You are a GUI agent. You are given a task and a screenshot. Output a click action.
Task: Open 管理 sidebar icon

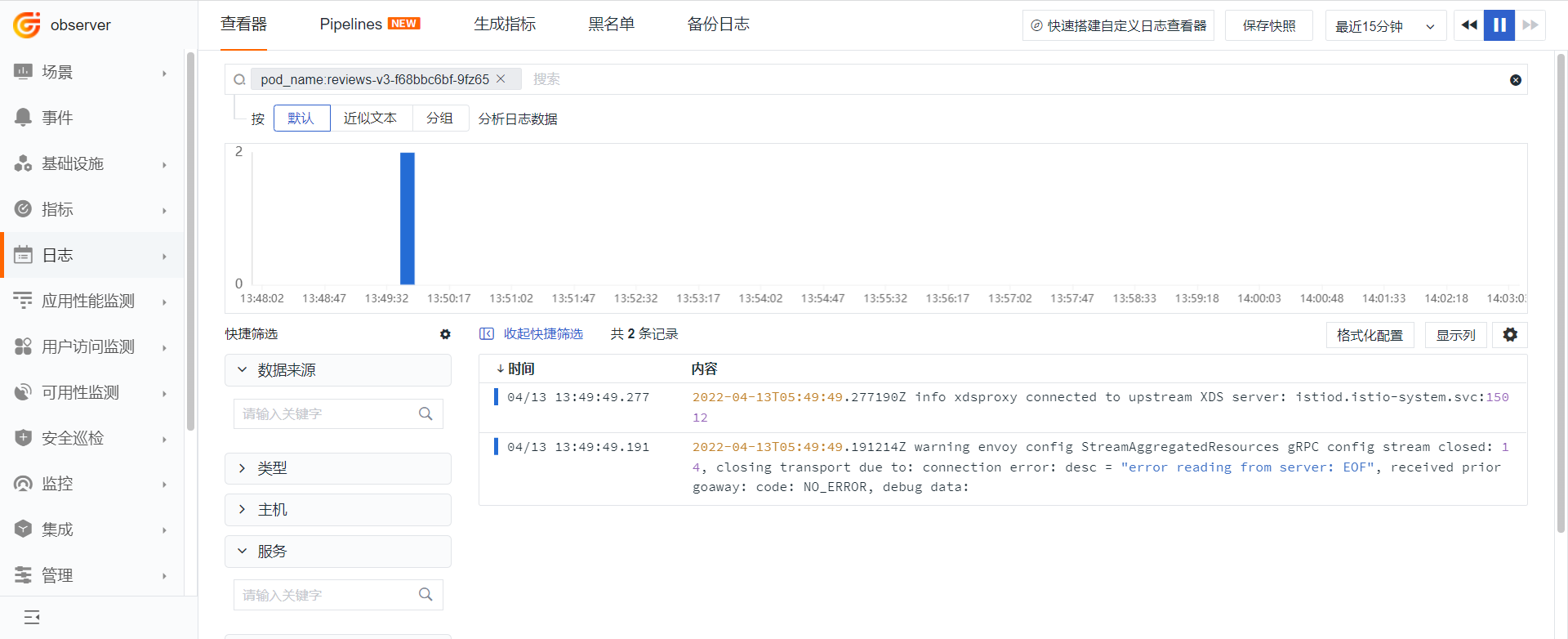tap(23, 575)
